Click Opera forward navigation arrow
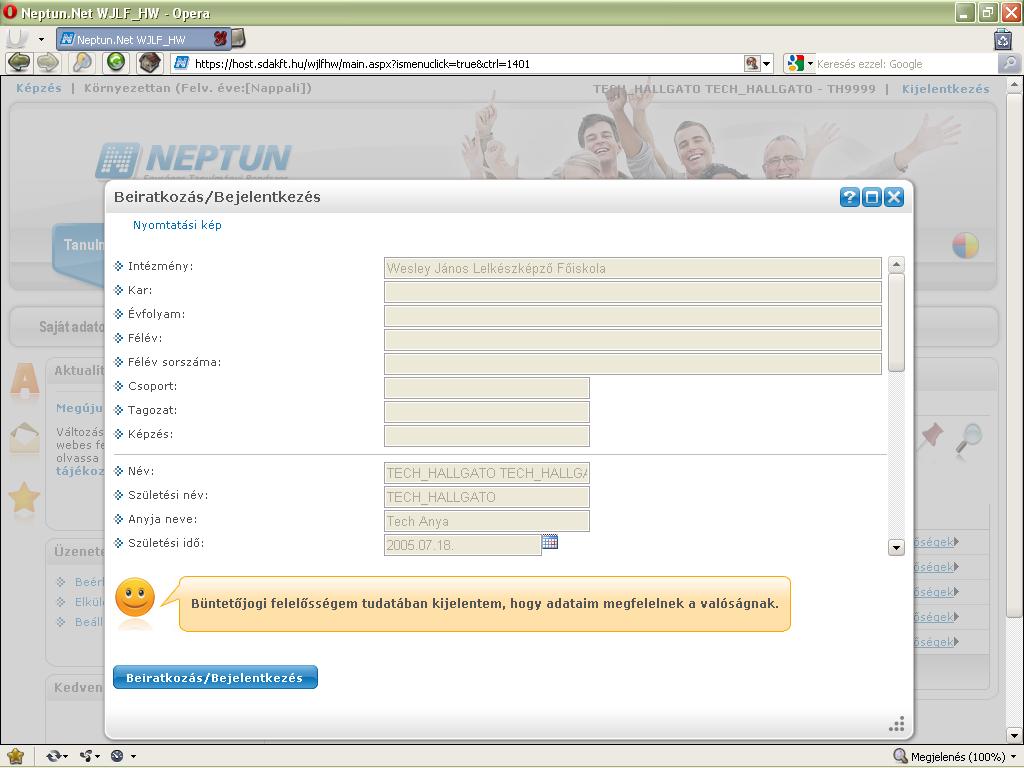The width and height of the screenshot is (1024, 768). (x=48, y=63)
